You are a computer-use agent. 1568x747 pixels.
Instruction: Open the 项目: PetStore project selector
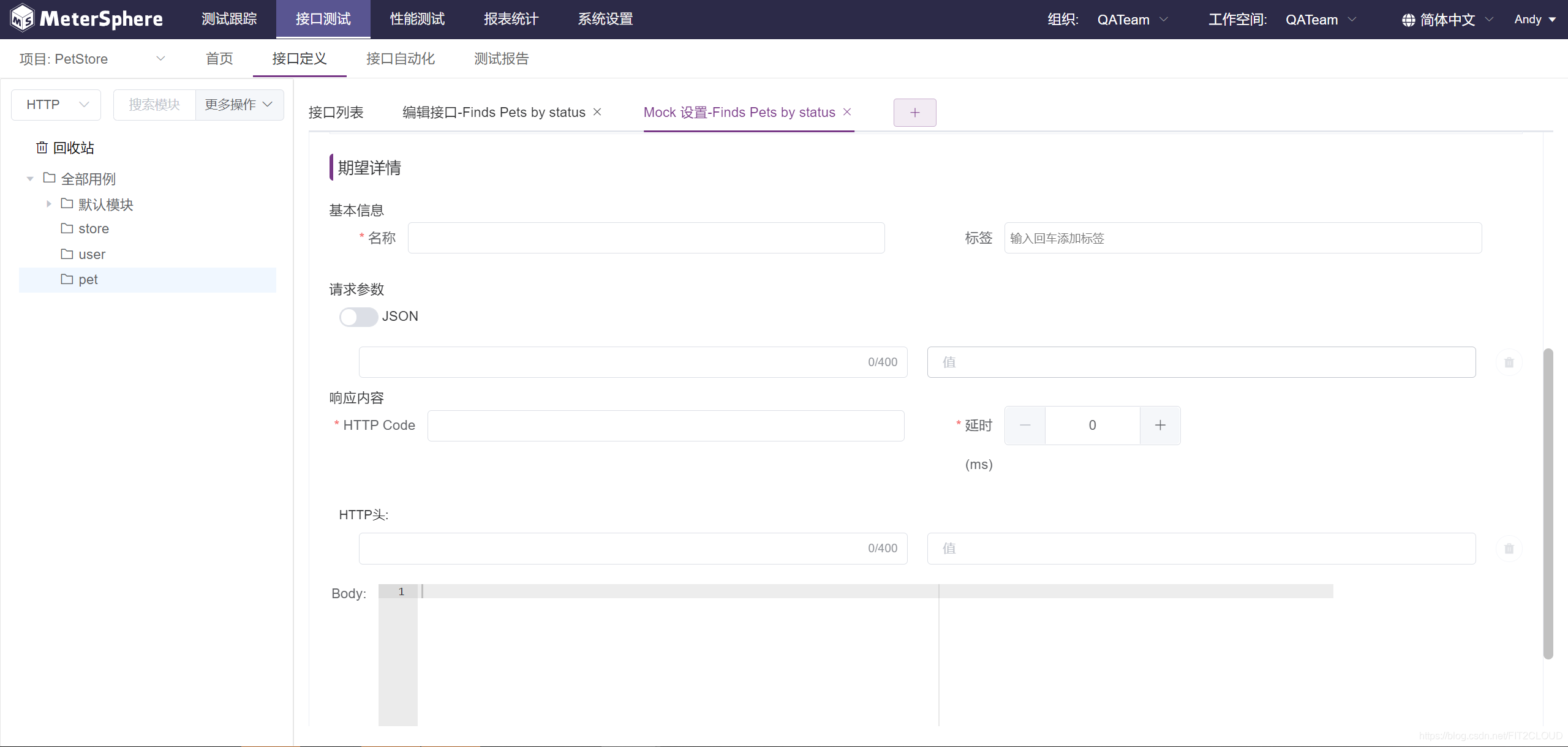[x=92, y=59]
